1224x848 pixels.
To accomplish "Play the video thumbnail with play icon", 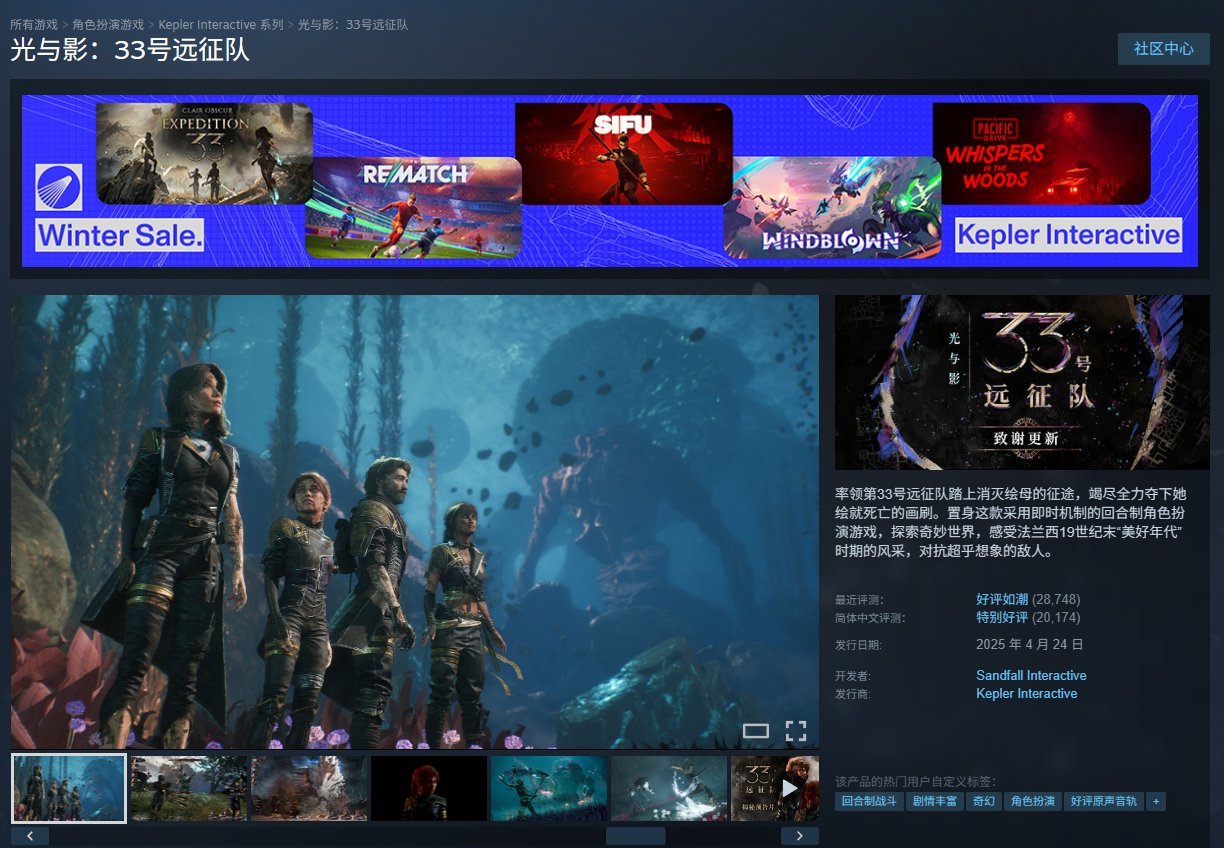I will click(775, 788).
